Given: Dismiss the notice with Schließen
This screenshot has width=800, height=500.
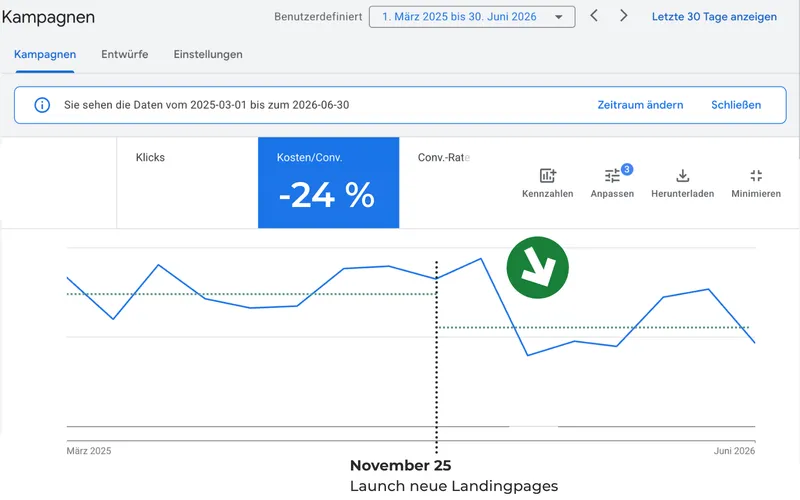Looking at the screenshot, I should 736,105.
